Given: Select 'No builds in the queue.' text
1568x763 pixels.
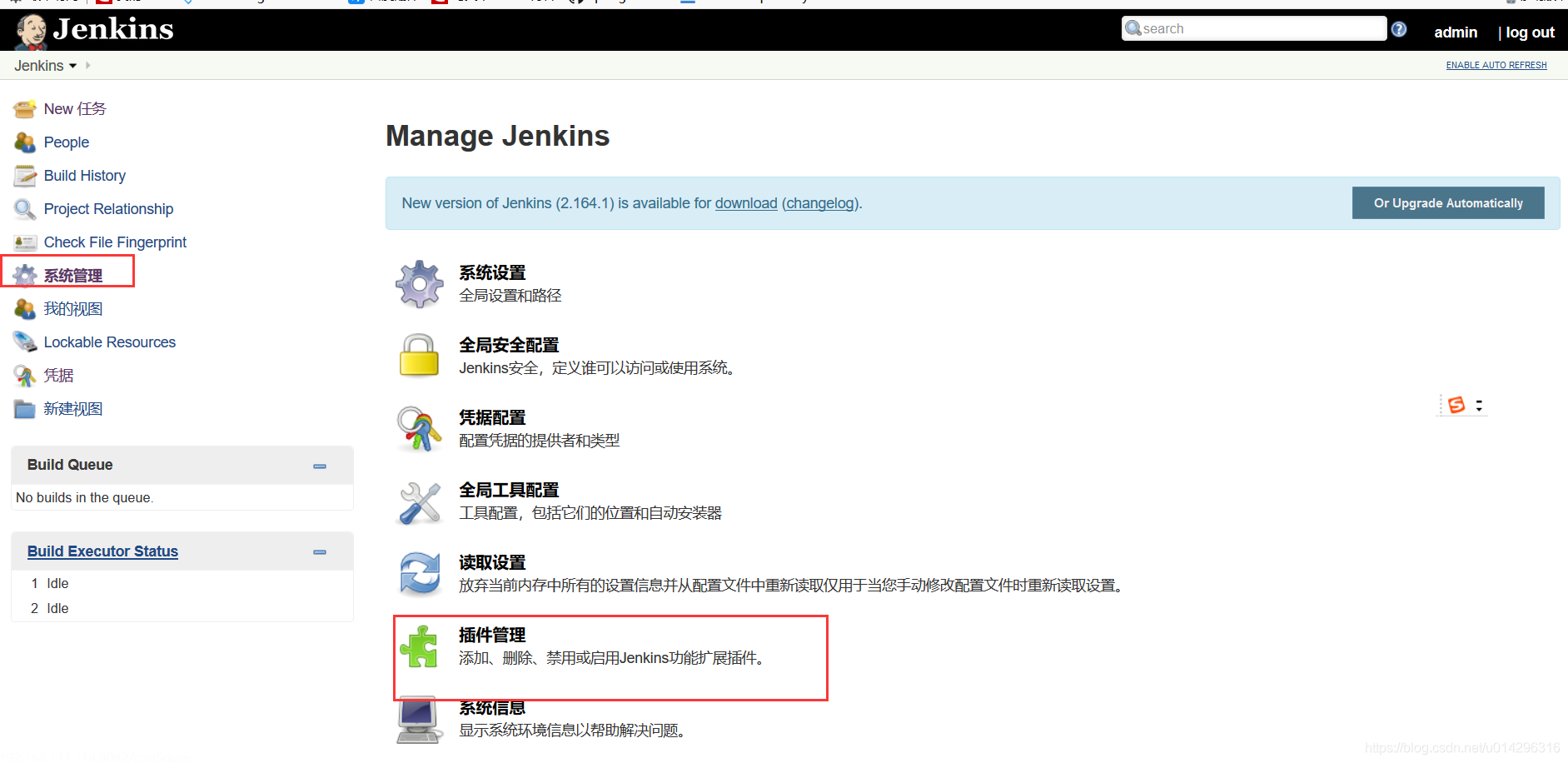Looking at the screenshot, I should (x=84, y=497).
